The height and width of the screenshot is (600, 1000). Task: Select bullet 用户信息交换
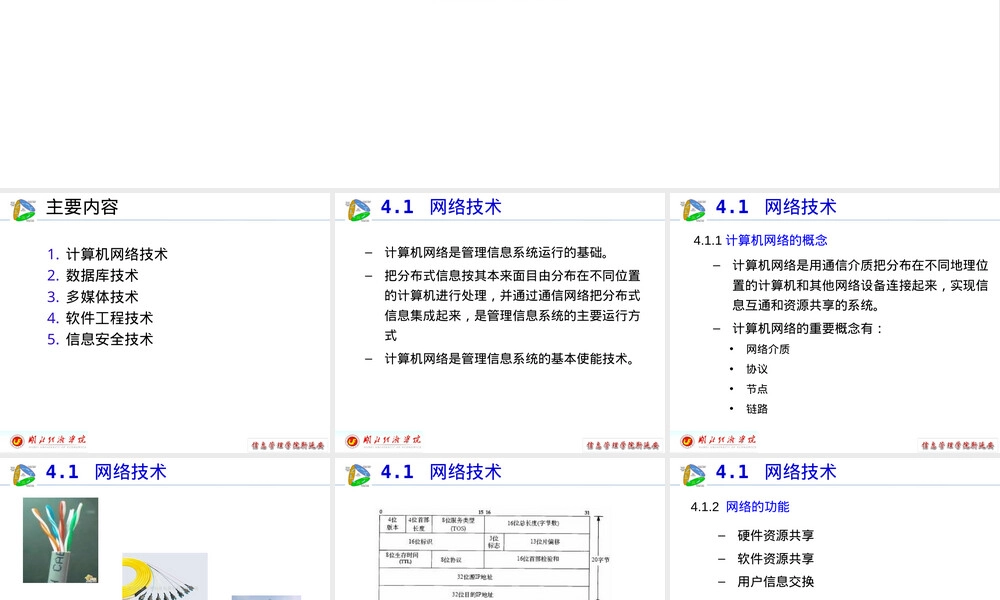coord(776,582)
